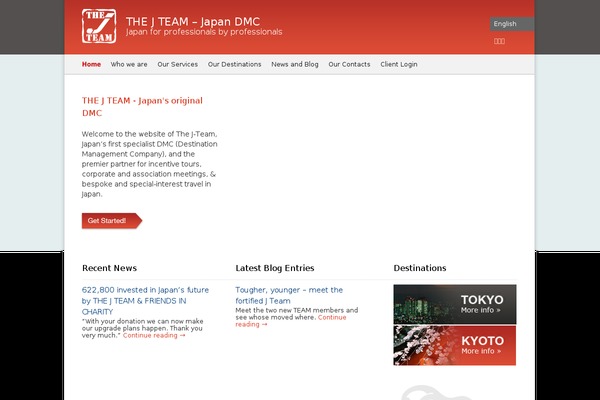Click heading THE J TEAM - Japan's original DMC

tap(142, 107)
